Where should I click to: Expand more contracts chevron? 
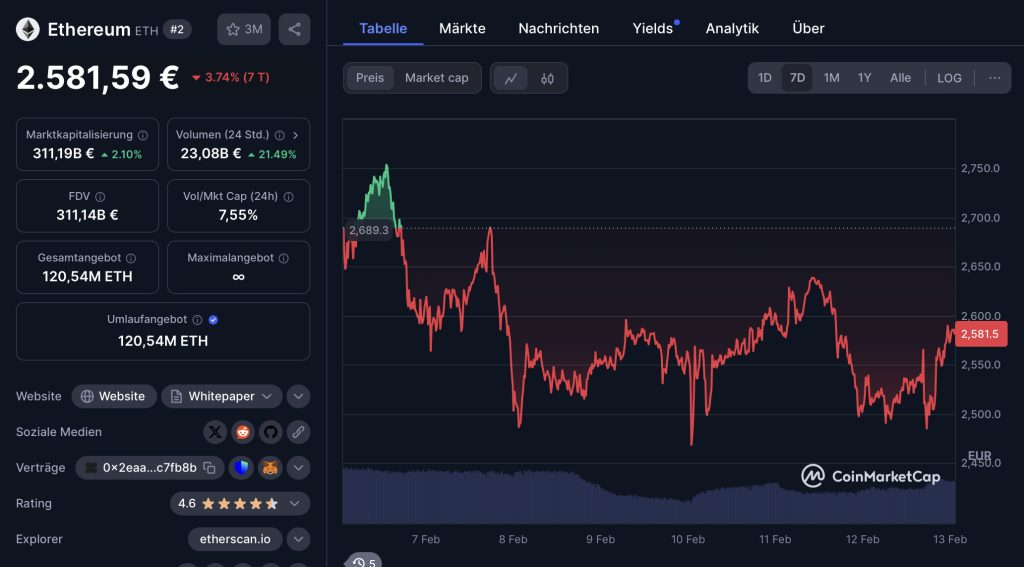[298, 468]
